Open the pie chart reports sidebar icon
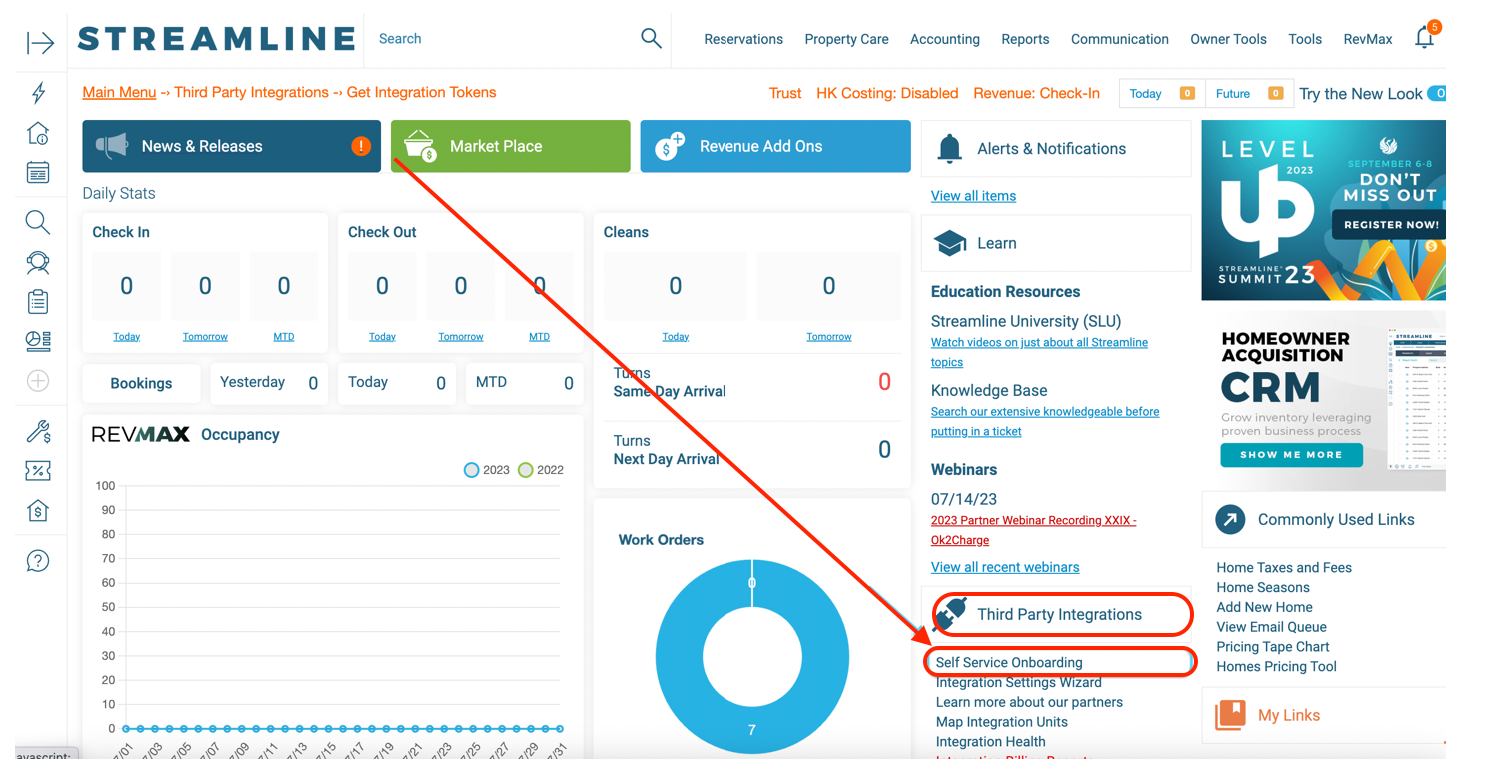 coord(38,341)
